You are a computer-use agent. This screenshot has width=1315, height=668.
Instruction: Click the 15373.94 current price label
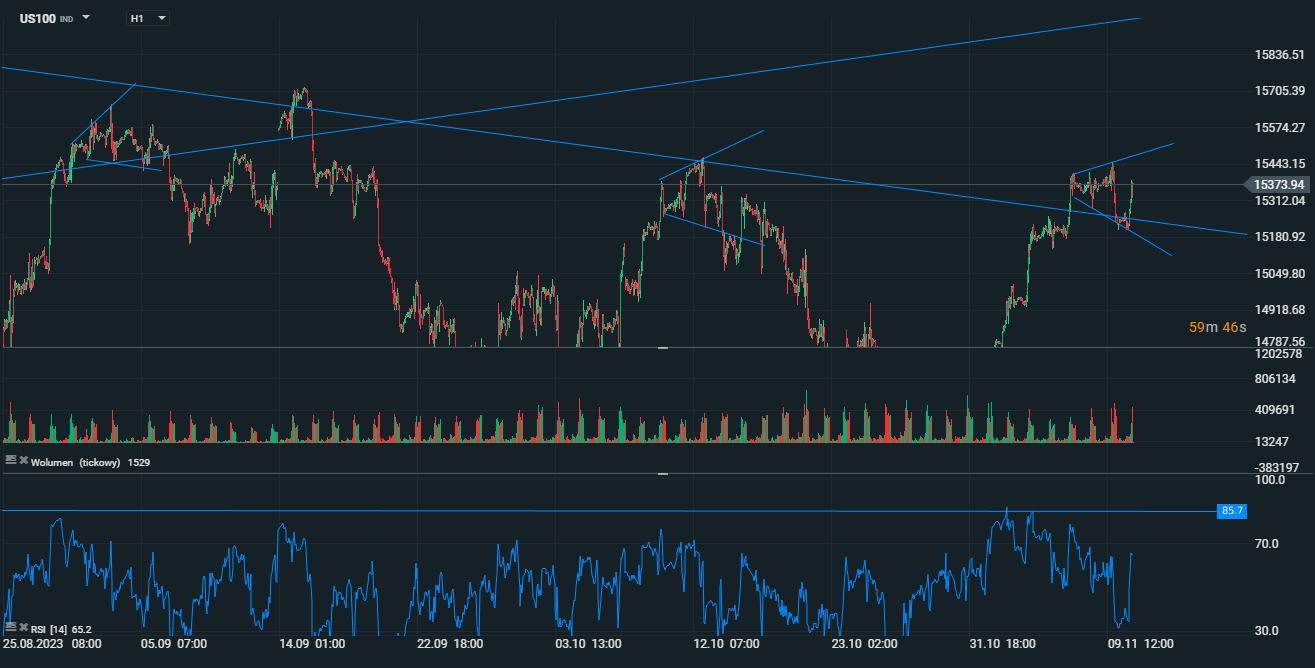pyautogui.click(x=1277, y=185)
